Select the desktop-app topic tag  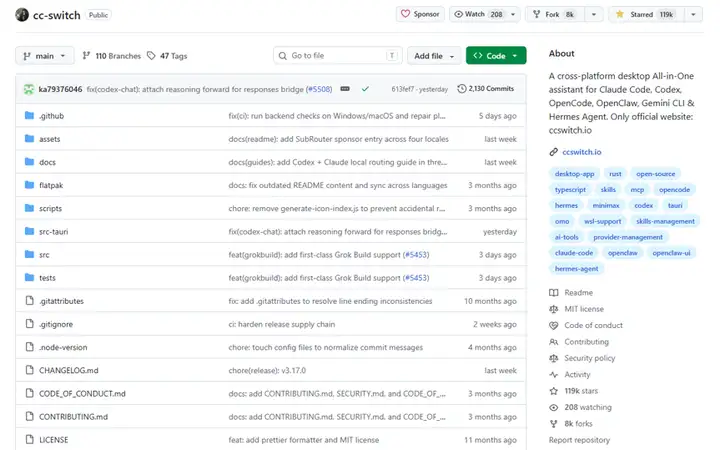coord(574,174)
